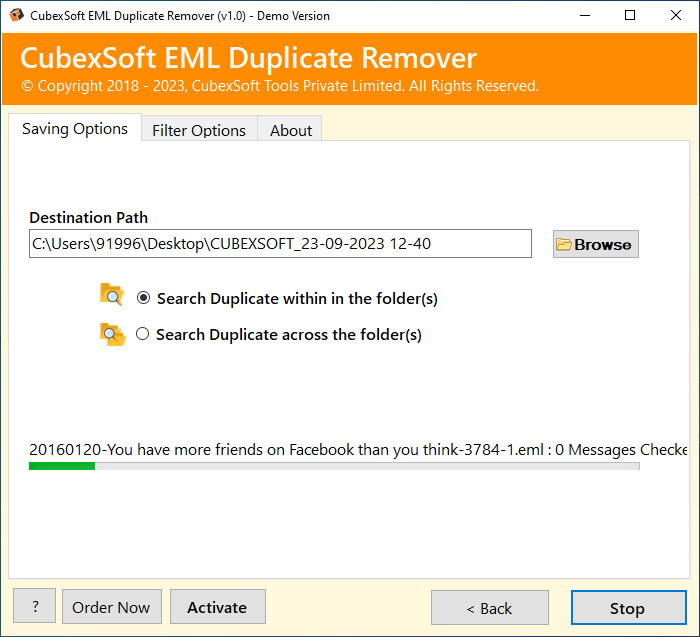Viewport: 700px width, 637px height.
Task: Select the Saving Options tab
Action: (x=75, y=129)
